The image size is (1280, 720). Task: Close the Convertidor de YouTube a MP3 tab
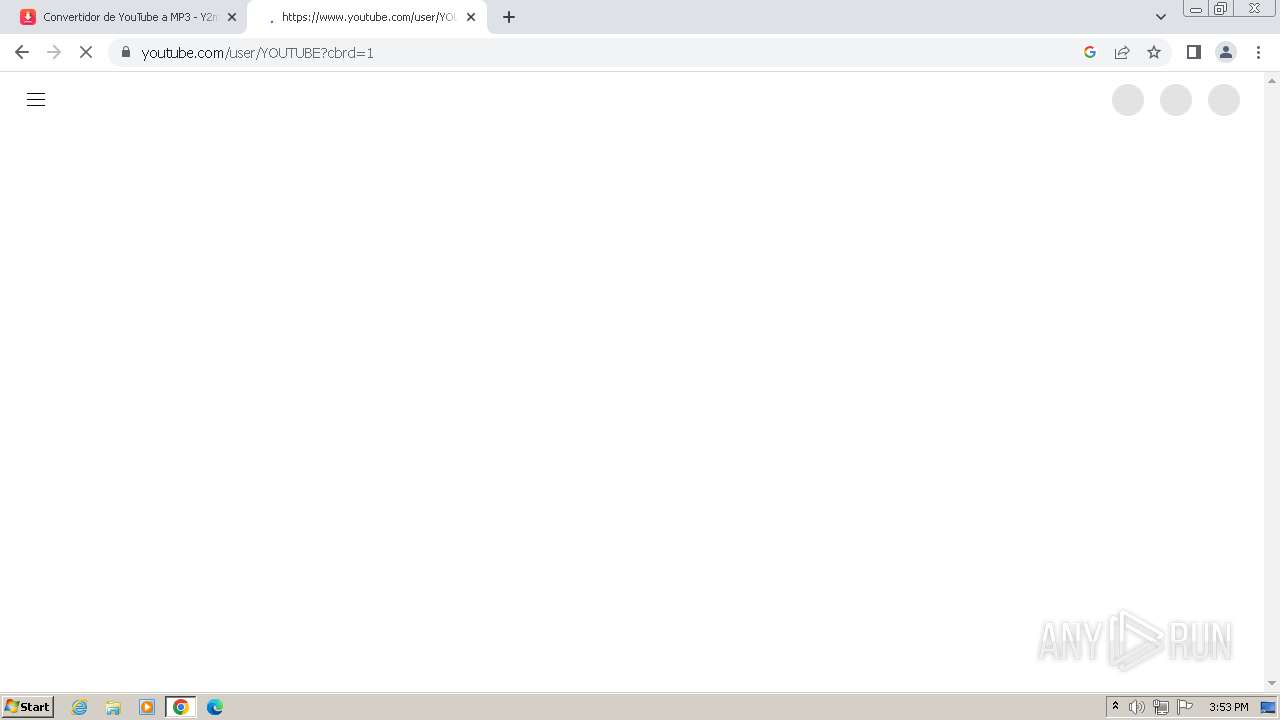[x=232, y=17]
